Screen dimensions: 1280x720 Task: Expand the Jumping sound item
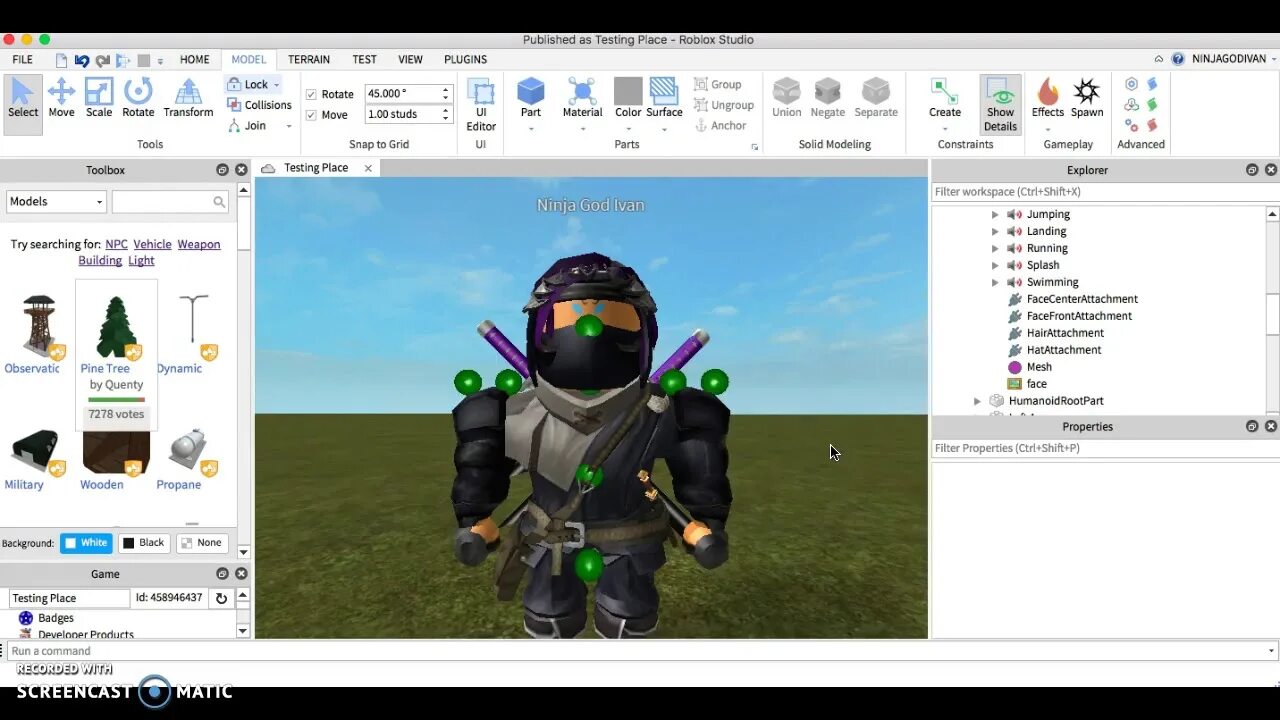pyautogui.click(x=995, y=214)
